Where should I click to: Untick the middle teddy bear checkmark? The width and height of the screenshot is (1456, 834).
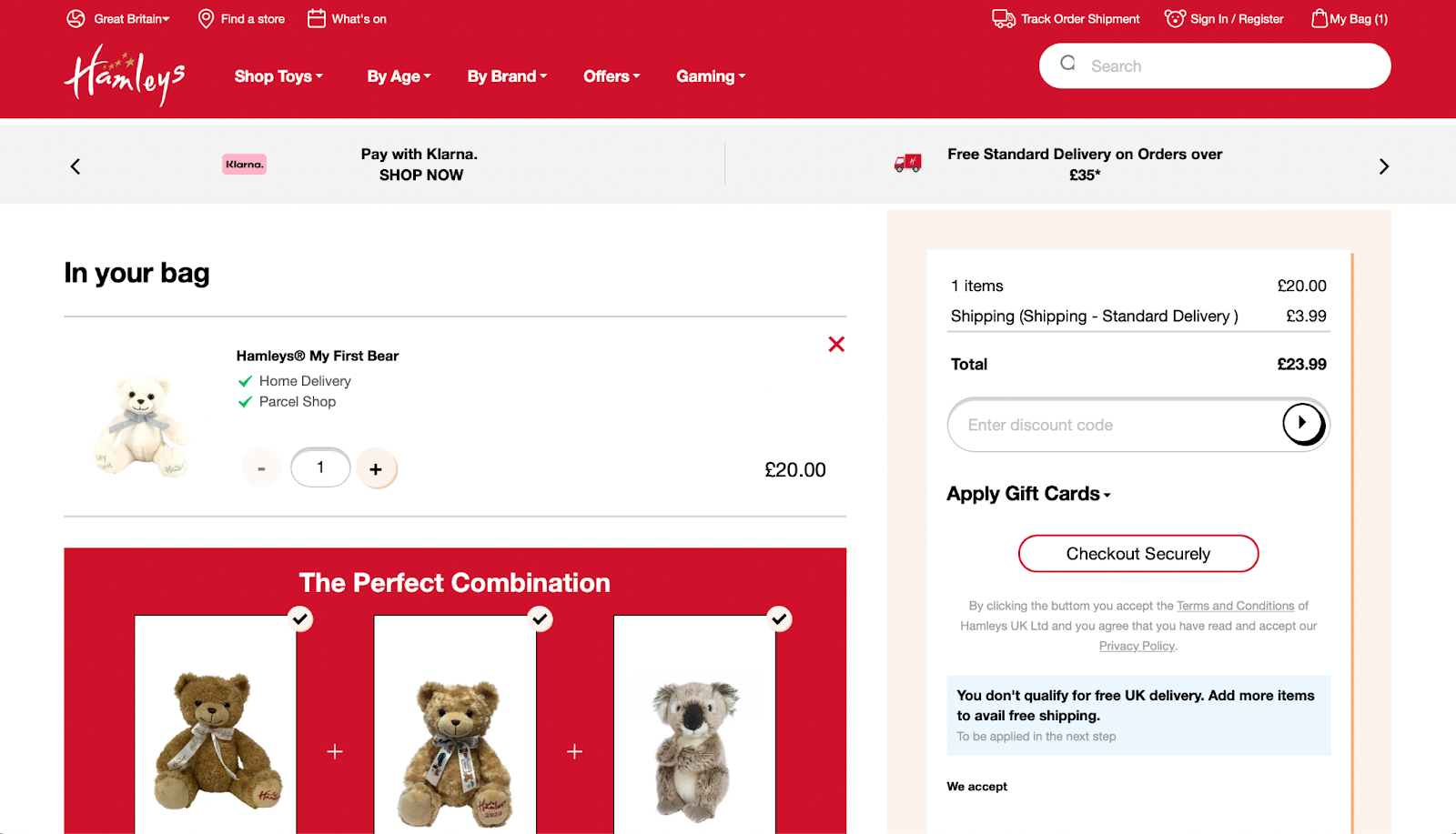point(540,619)
